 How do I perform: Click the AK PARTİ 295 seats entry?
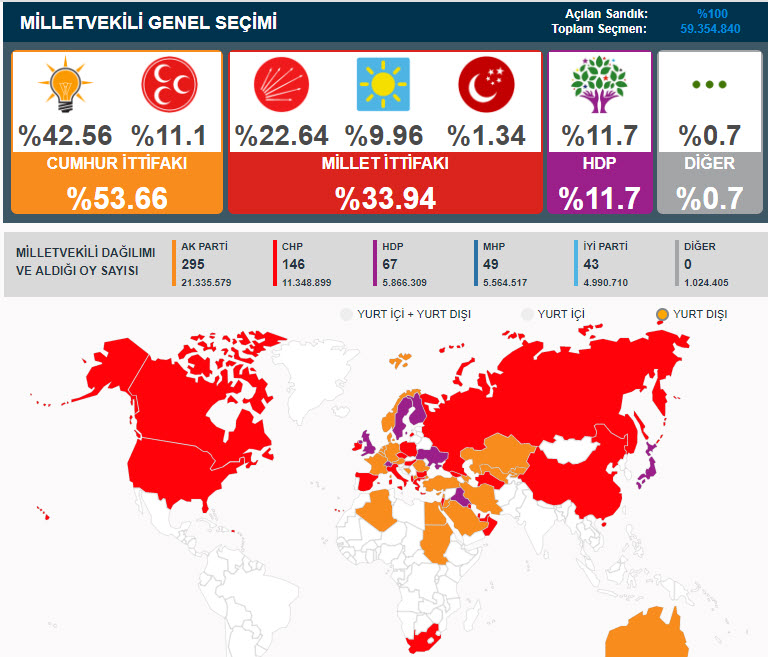click(202, 264)
